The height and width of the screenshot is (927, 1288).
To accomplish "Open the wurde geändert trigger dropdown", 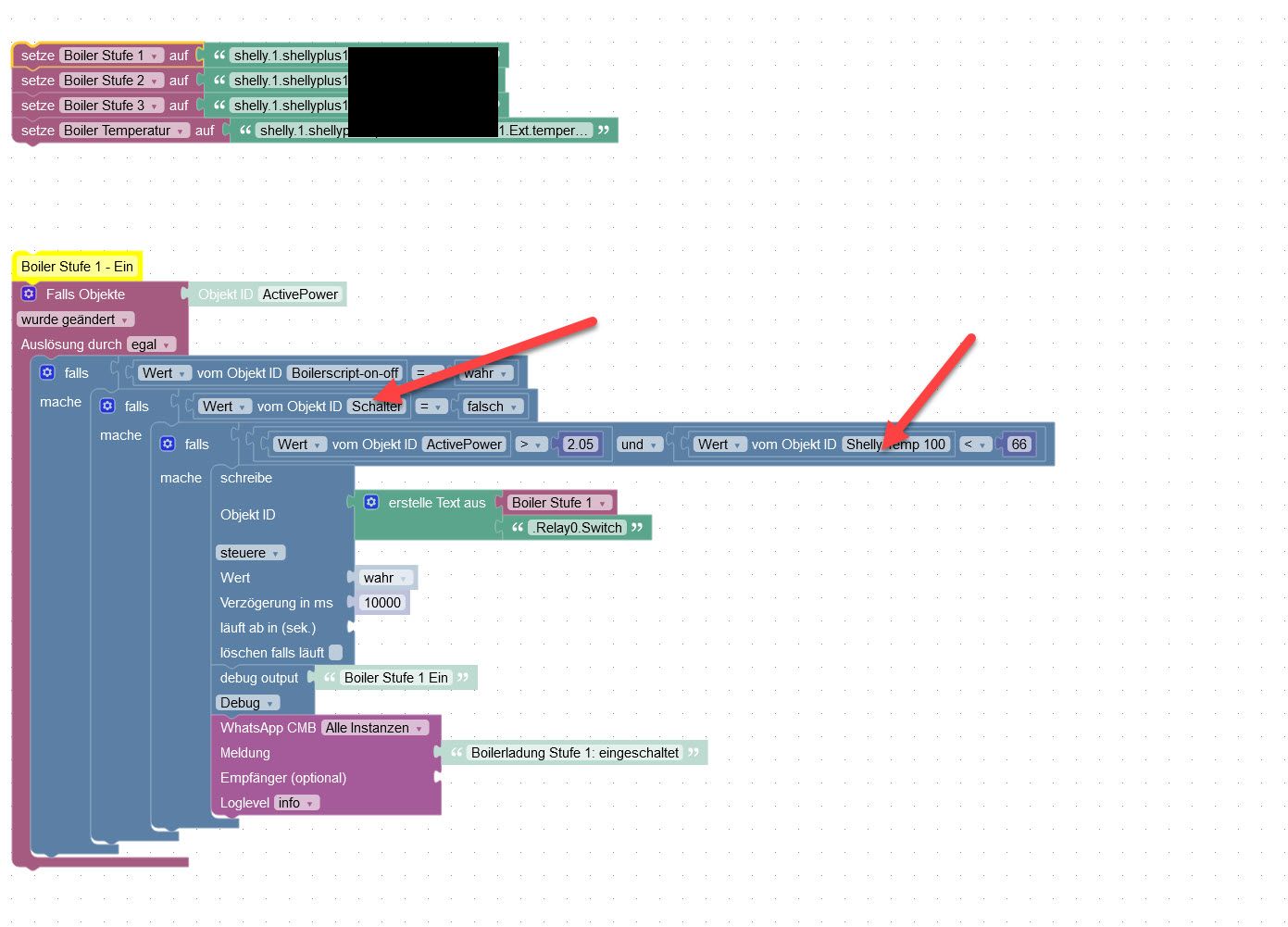I will coord(75,319).
